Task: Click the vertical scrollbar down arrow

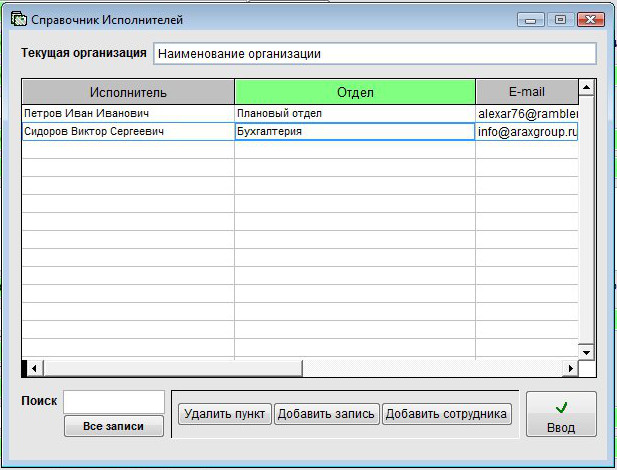Action: tap(586, 352)
